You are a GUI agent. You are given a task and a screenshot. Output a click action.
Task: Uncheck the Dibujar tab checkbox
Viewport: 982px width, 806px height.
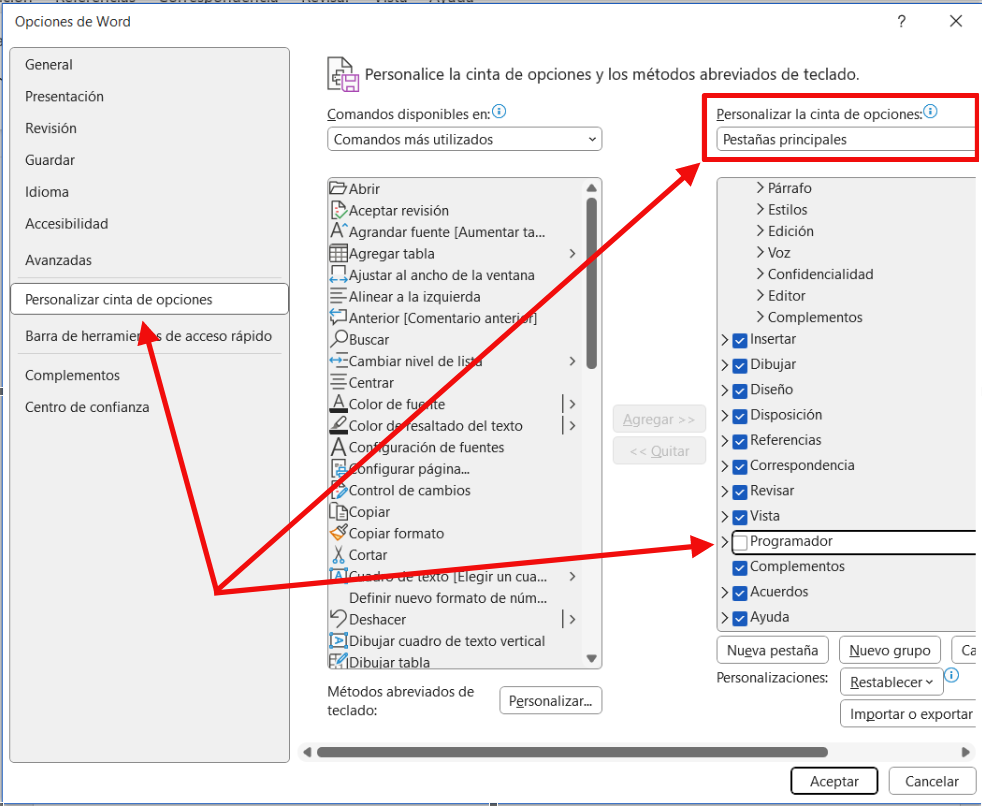(740, 365)
